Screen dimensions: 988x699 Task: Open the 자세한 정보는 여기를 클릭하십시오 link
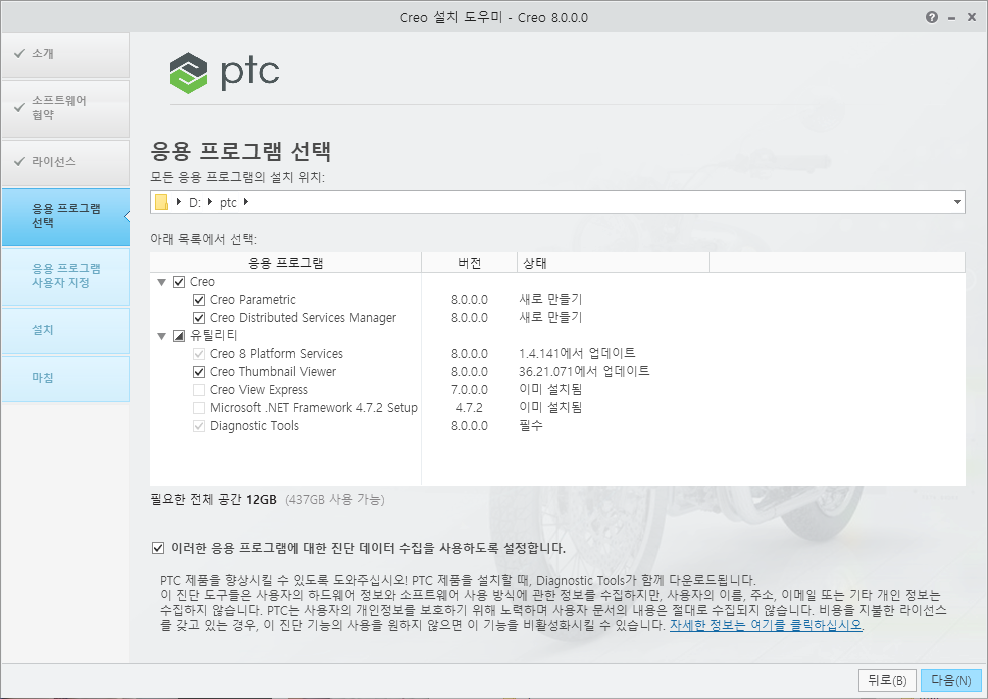tap(766, 625)
